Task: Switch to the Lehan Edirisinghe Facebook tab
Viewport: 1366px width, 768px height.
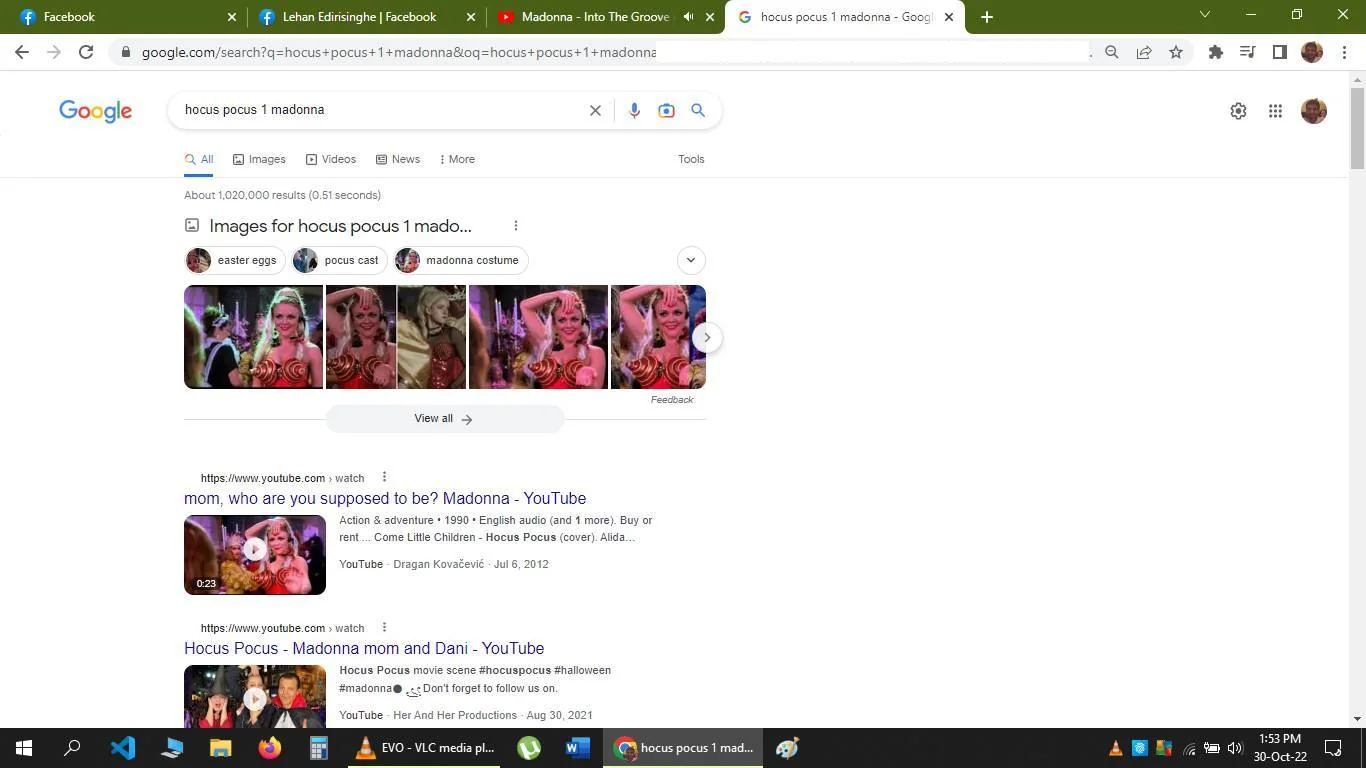Action: tap(367, 17)
